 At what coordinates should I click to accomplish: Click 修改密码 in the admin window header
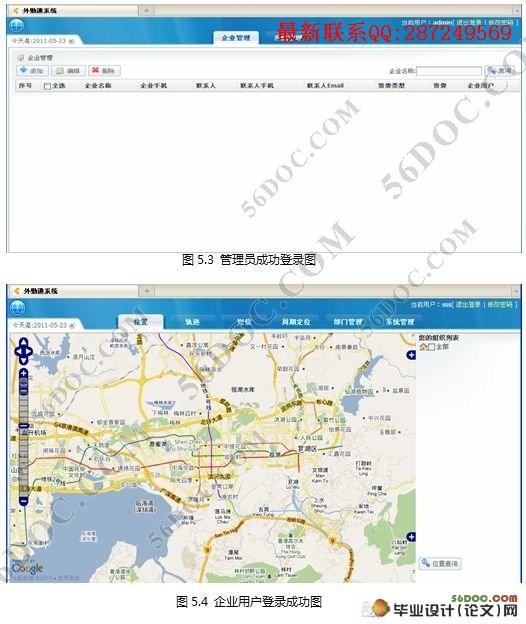(x=501, y=23)
